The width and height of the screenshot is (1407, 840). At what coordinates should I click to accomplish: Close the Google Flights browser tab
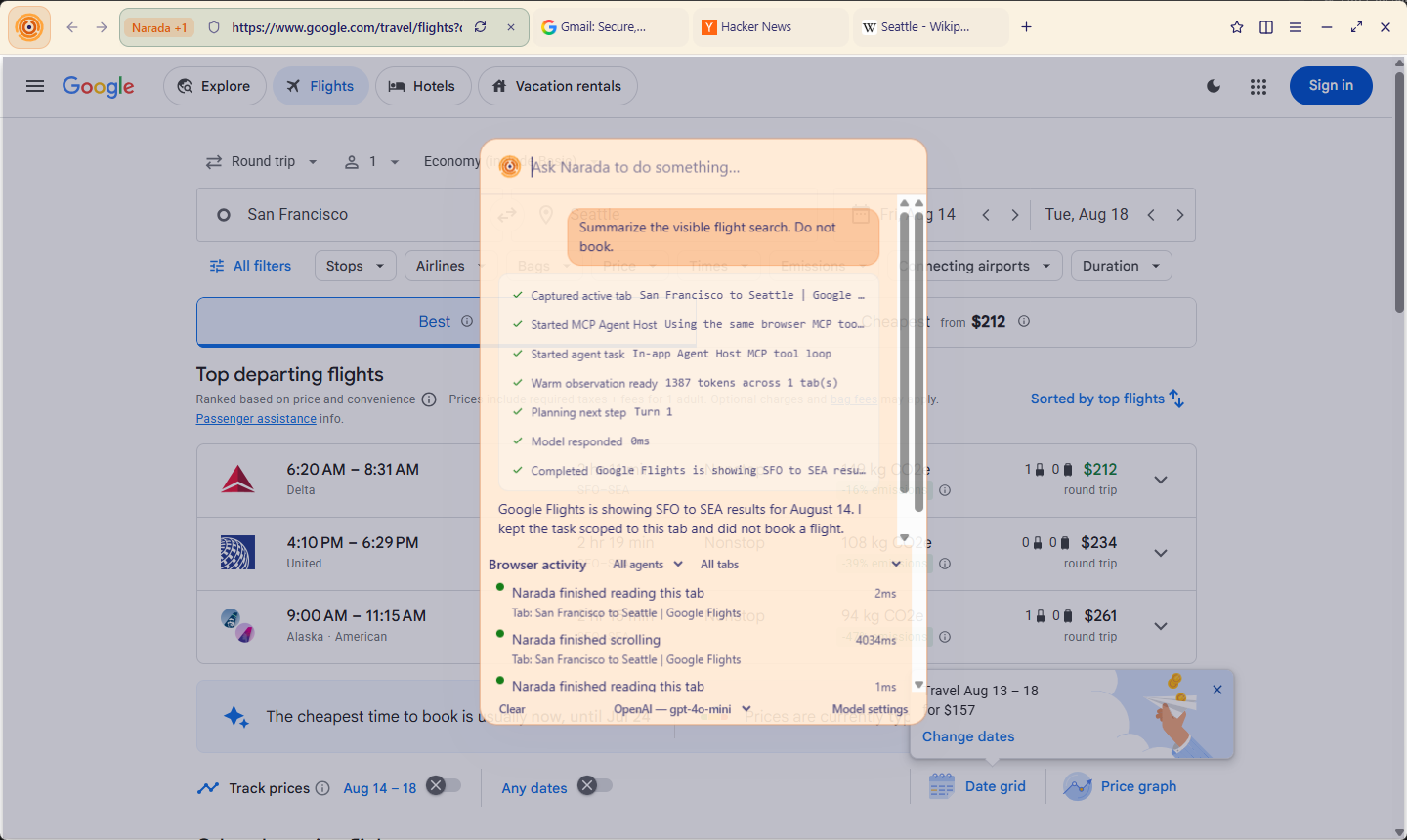[511, 27]
